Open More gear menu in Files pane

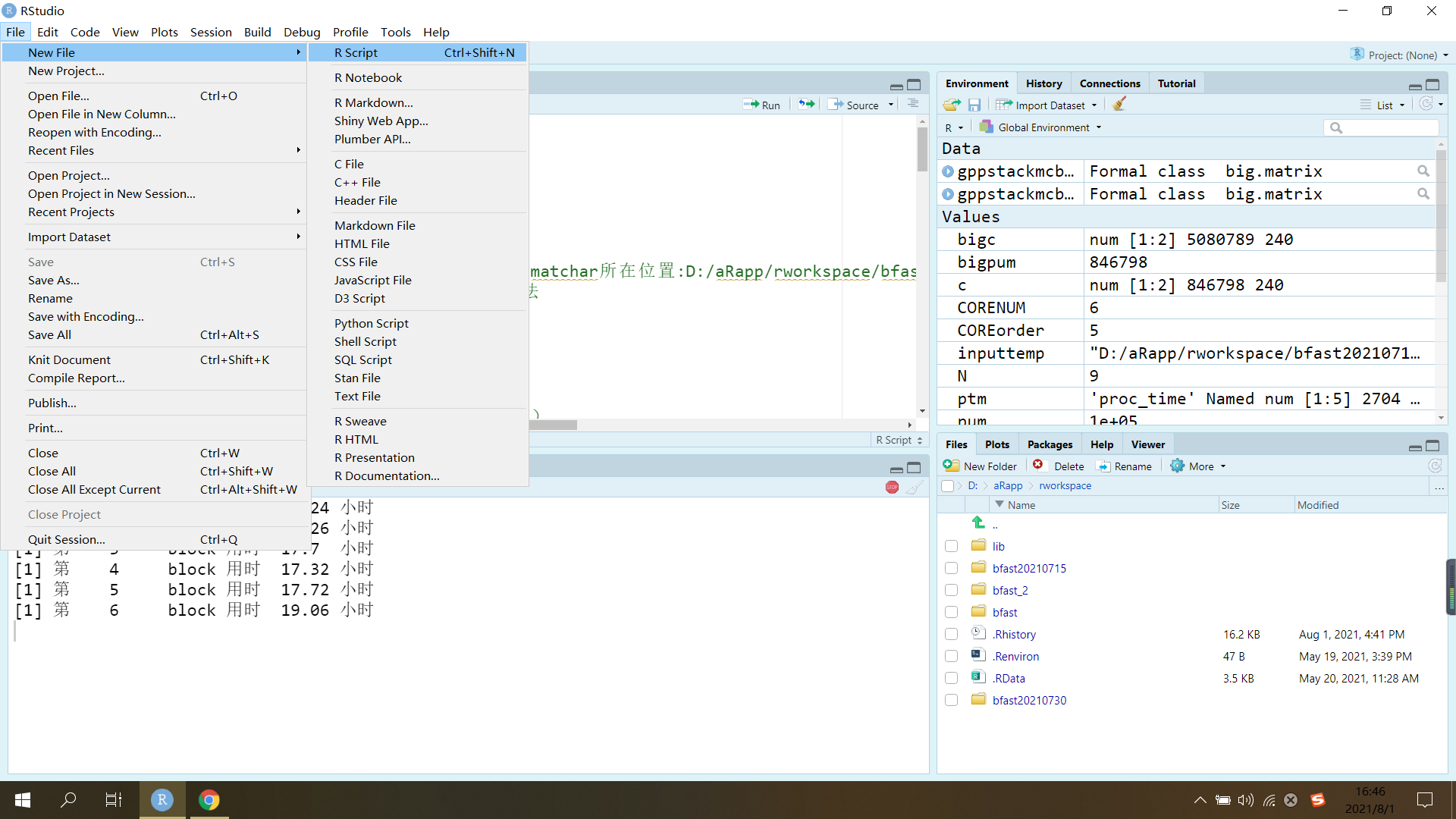tap(1197, 466)
